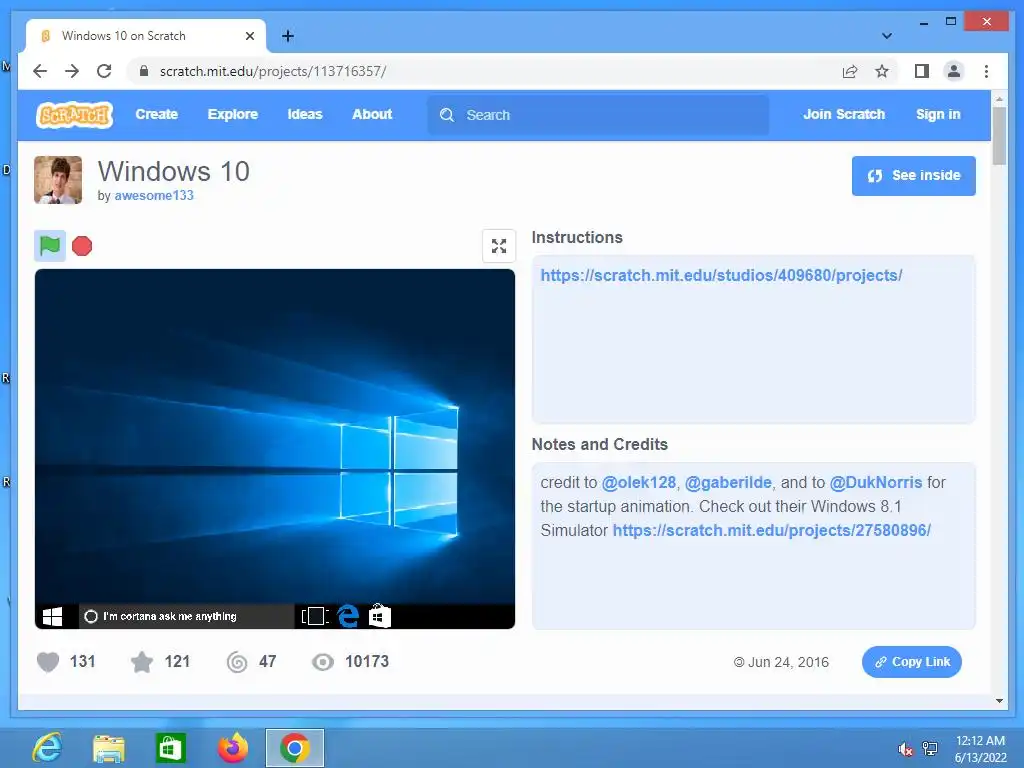Open Chrome side panel
The width and height of the screenshot is (1024, 768).
(x=921, y=71)
